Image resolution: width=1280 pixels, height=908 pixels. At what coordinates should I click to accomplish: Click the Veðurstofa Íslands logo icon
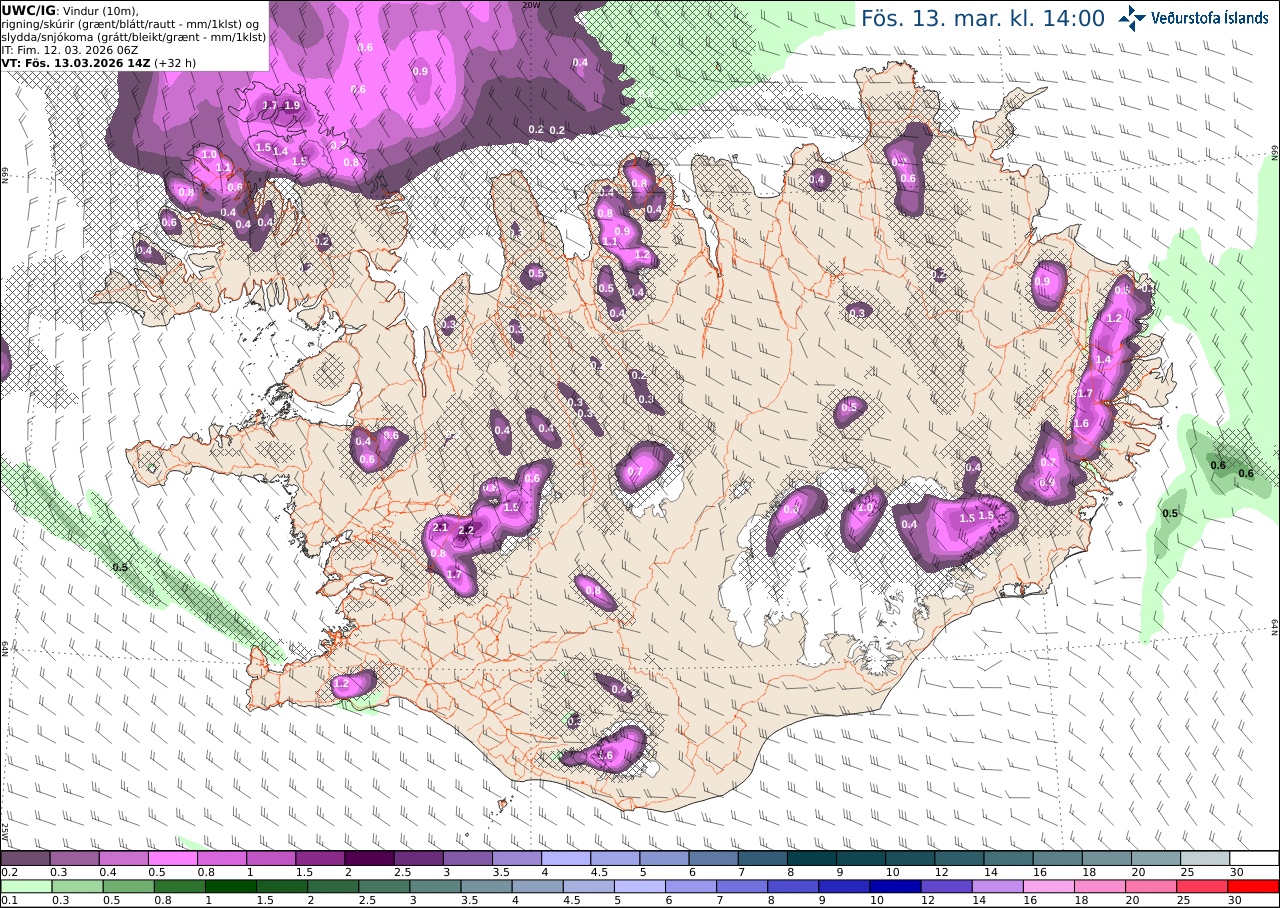[1133, 17]
